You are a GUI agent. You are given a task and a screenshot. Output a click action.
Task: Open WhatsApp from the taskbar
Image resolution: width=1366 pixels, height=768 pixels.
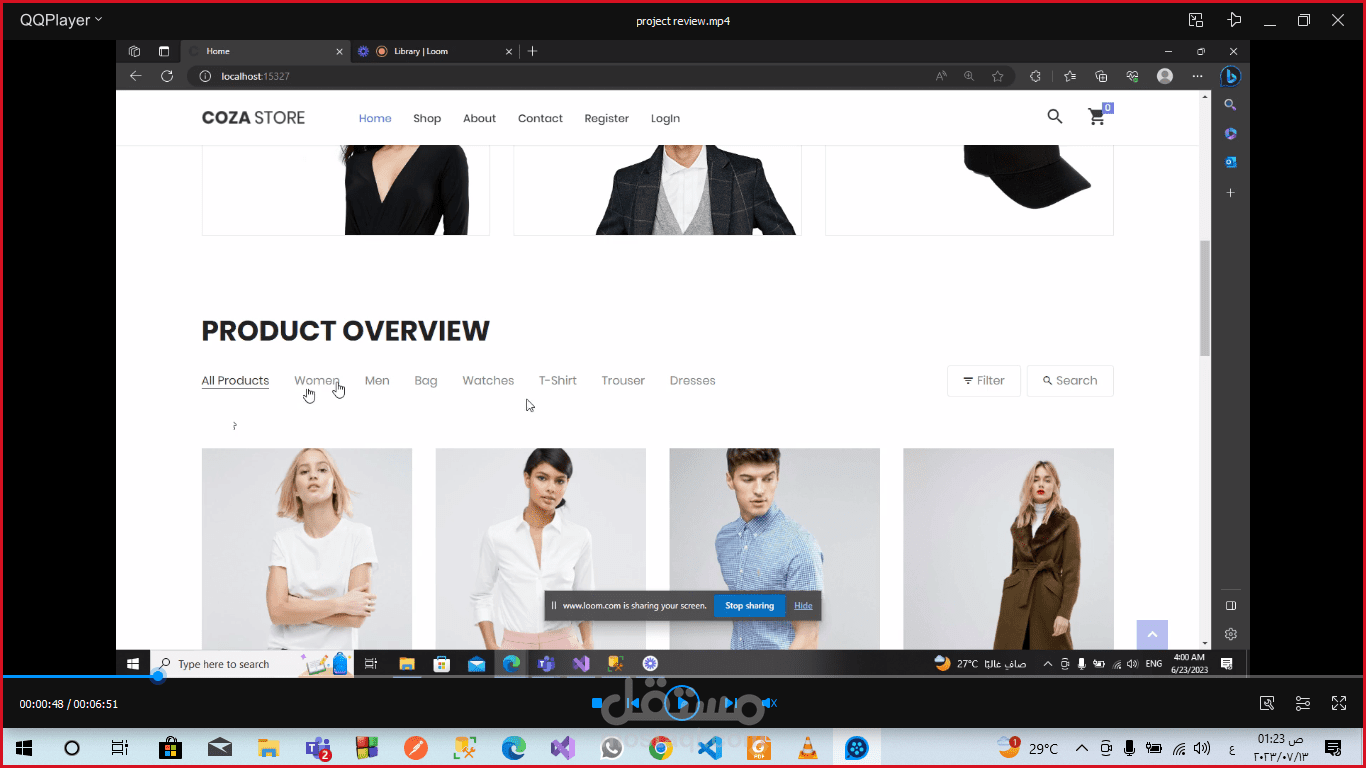(611, 747)
